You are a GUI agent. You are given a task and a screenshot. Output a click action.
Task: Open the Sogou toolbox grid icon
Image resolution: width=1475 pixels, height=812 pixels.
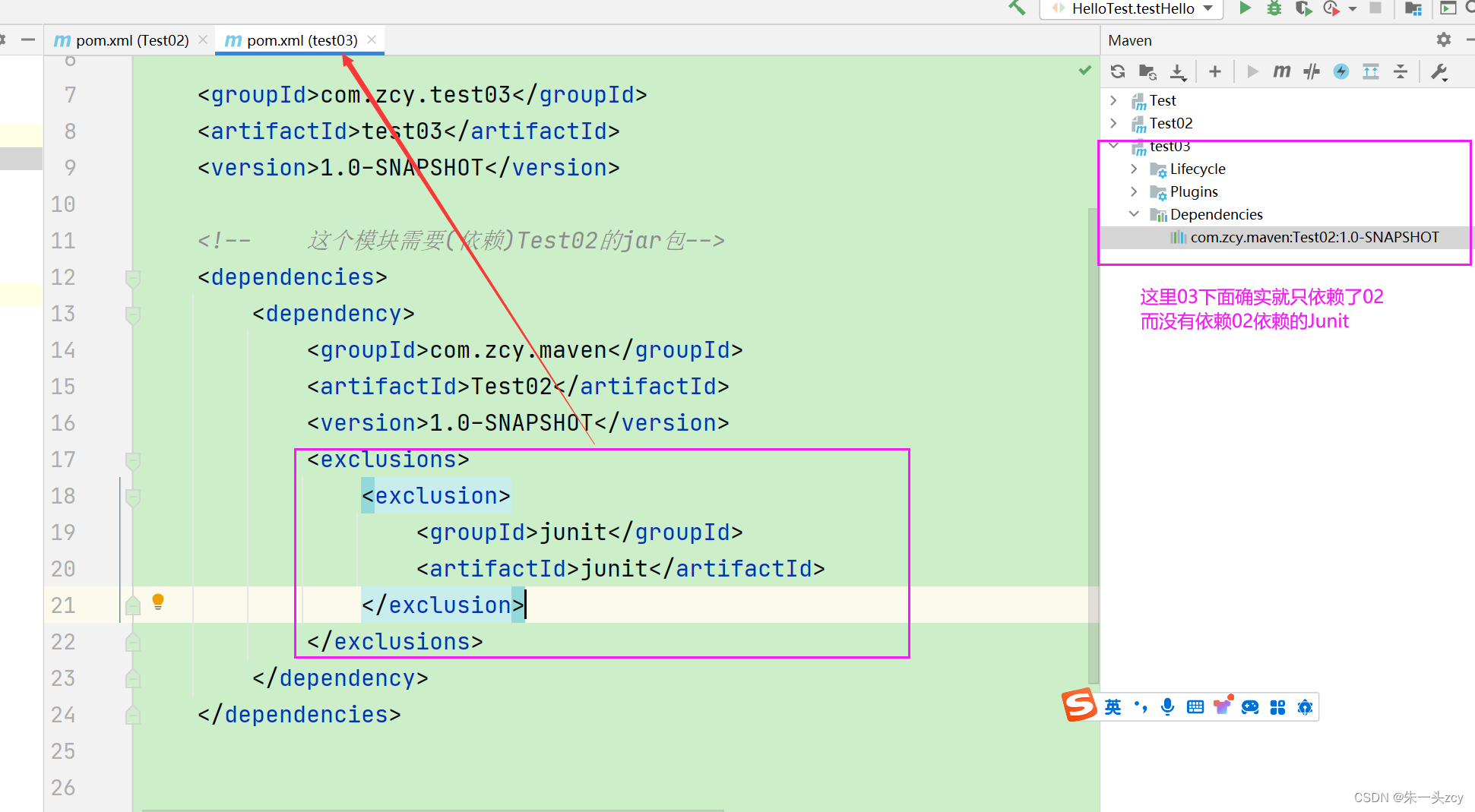(1277, 707)
